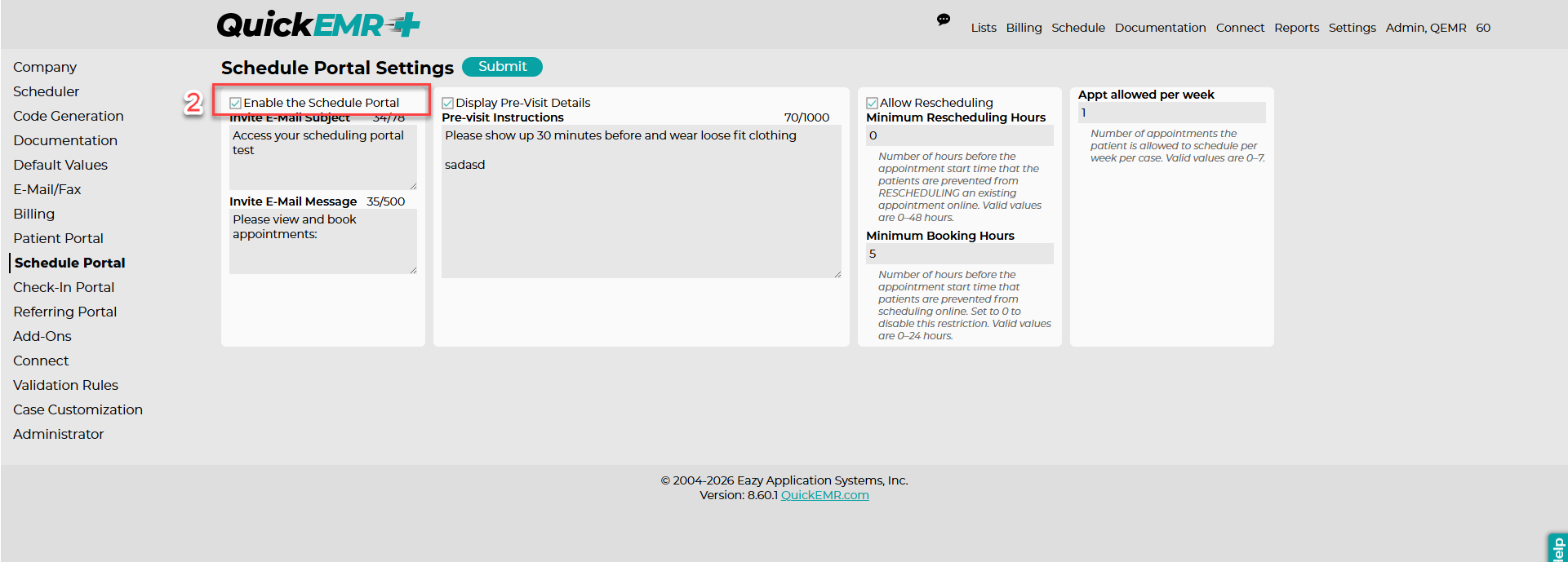1568x562 pixels.
Task: Select Company in the sidebar
Action: point(45,67)
